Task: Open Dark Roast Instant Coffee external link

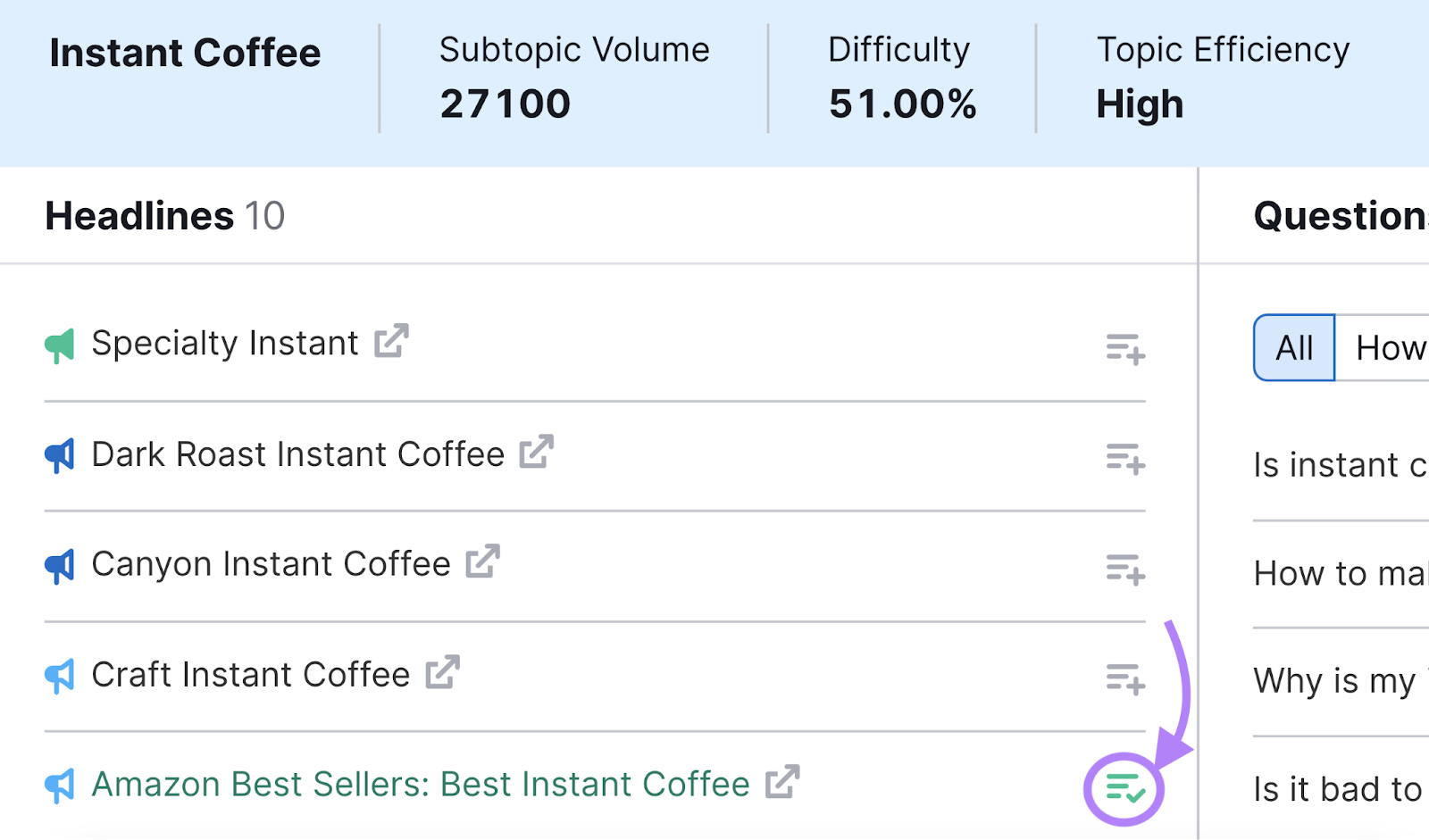Action: [x=537, y=452]
